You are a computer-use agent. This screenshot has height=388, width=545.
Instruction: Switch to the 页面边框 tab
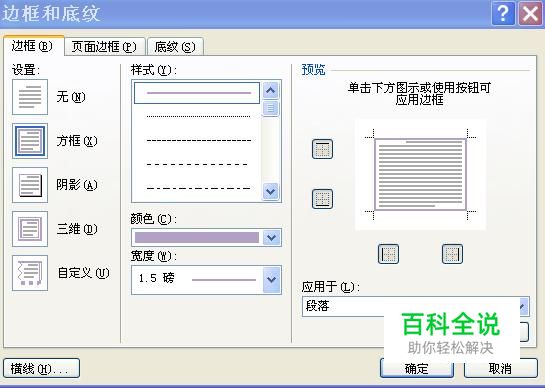(x=104, y=47)
